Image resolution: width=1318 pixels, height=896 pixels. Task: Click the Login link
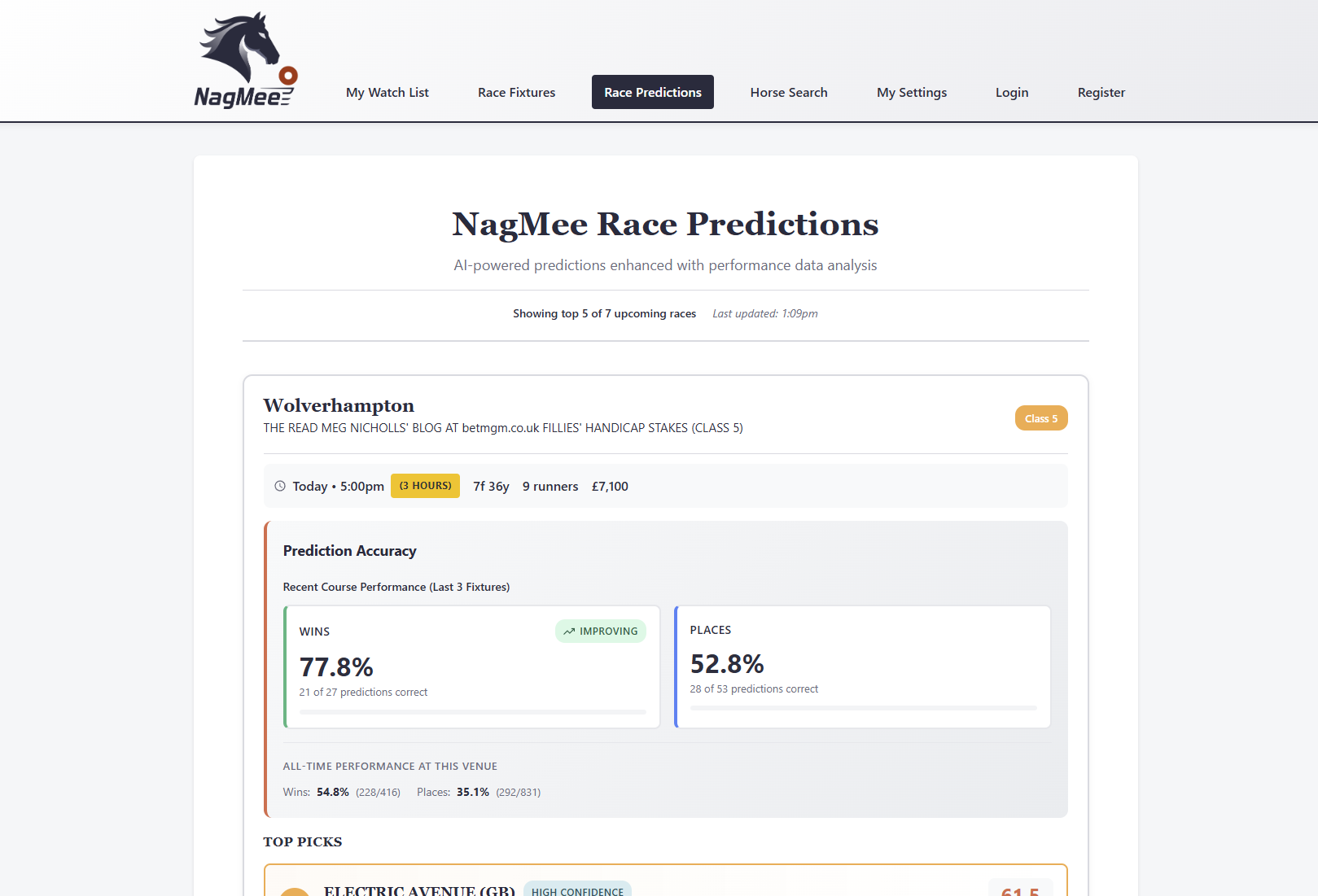coord(1011,93)
